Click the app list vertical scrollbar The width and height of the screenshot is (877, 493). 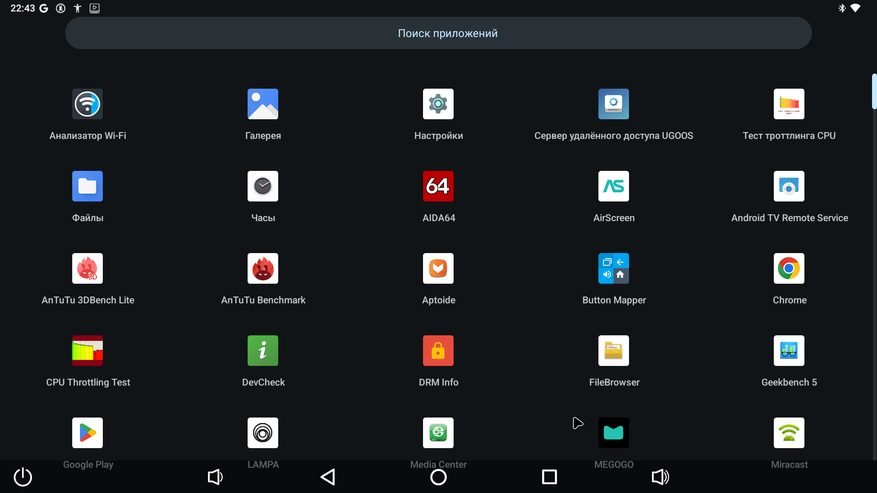coord(874,91)
